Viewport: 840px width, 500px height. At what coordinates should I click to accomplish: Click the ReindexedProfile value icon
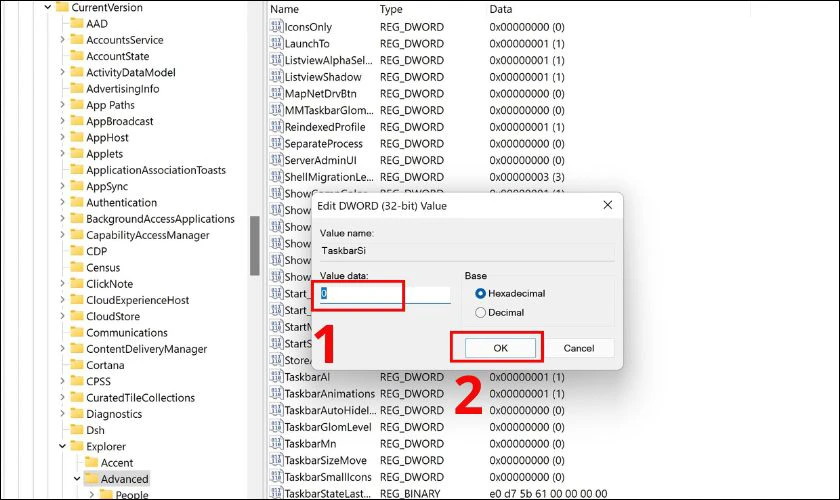276,127
